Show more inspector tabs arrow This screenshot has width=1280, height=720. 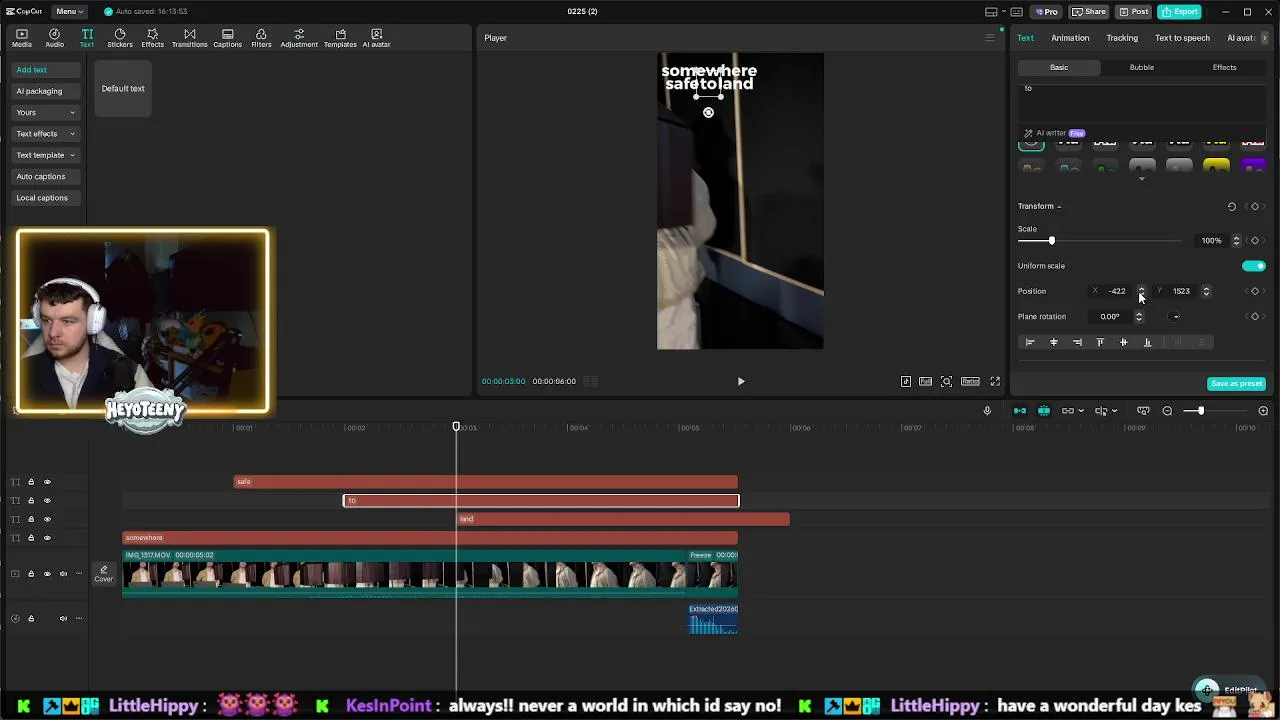pyautogui.click(x=1265, y=38)
